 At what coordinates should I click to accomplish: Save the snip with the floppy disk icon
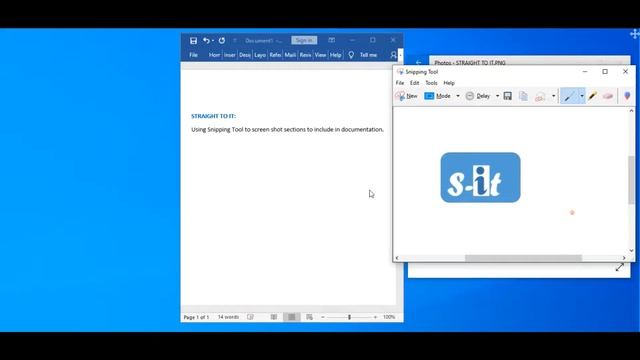coord(507,96)
